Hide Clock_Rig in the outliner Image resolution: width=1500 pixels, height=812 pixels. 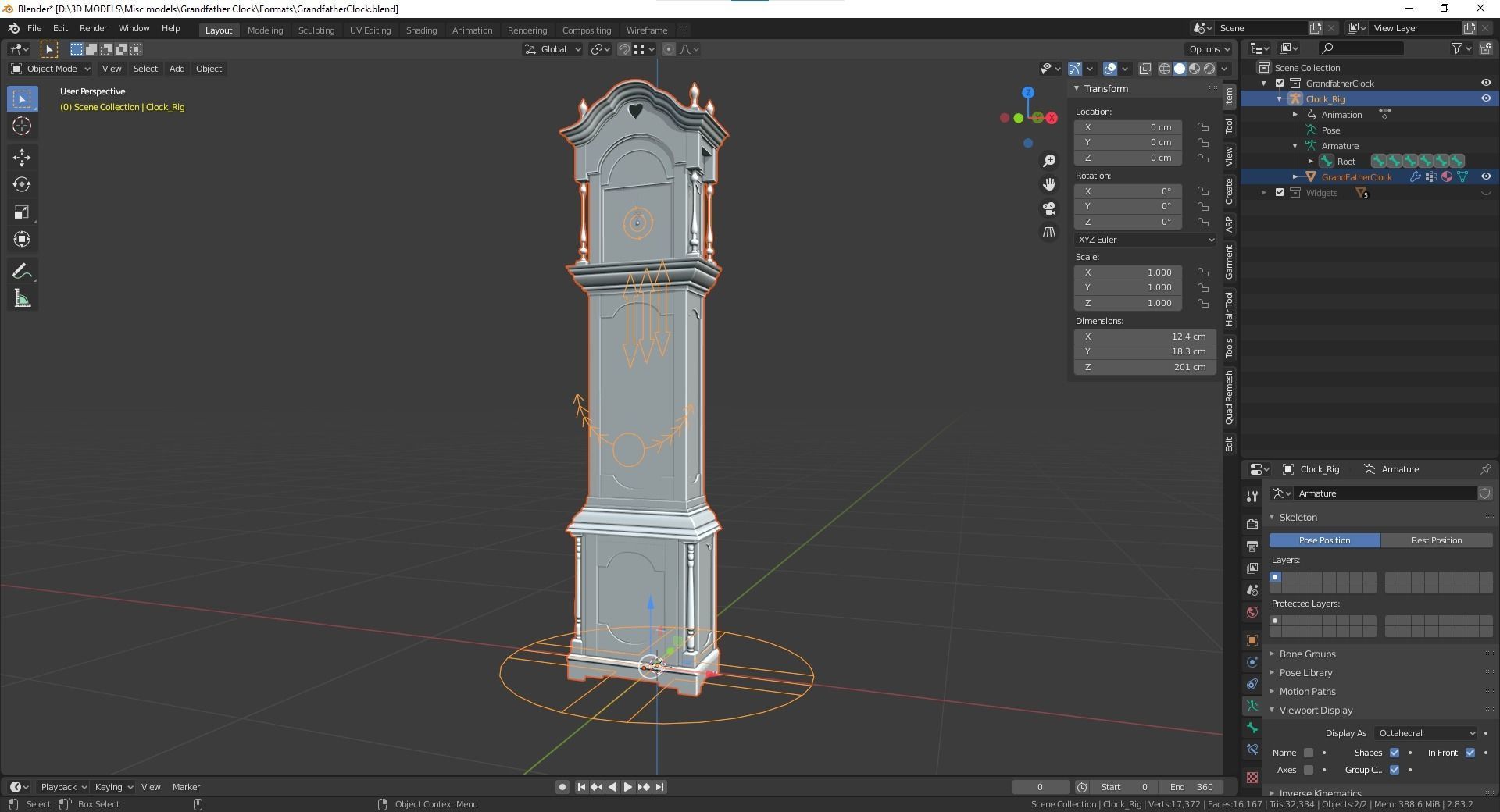coord(1486,98)
